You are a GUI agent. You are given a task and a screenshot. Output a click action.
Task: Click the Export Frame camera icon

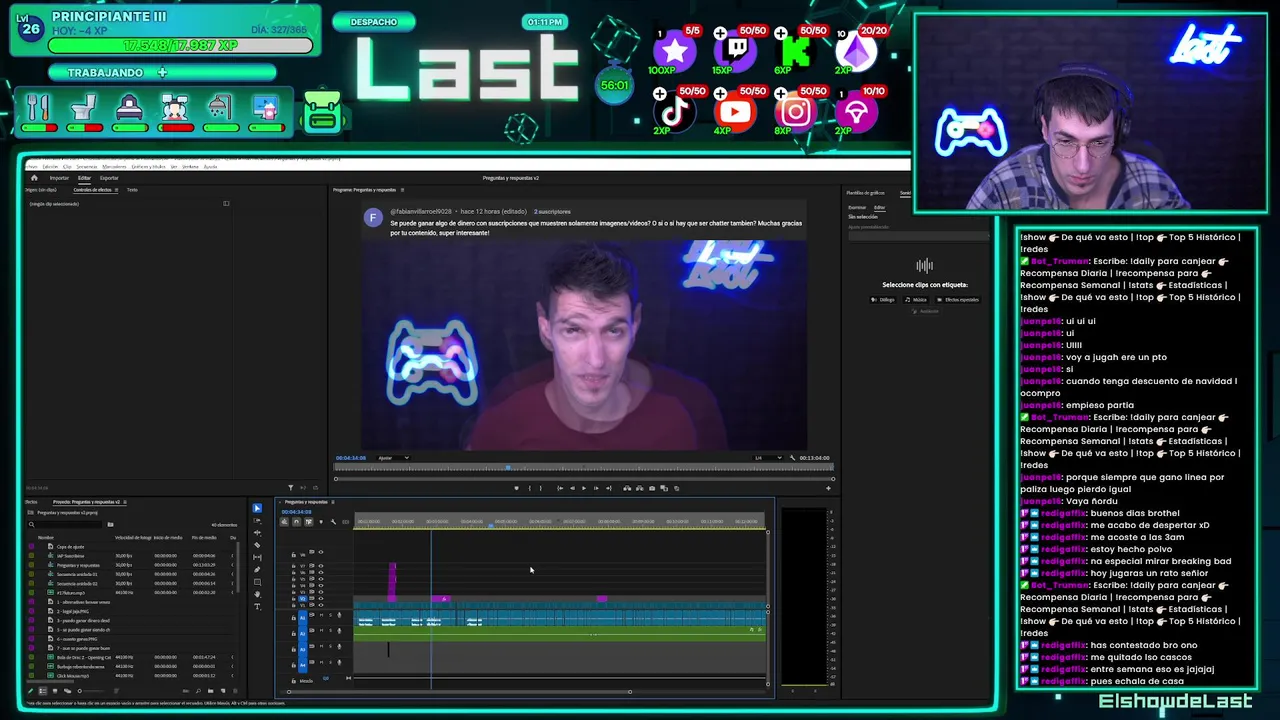tap(652, 488)
